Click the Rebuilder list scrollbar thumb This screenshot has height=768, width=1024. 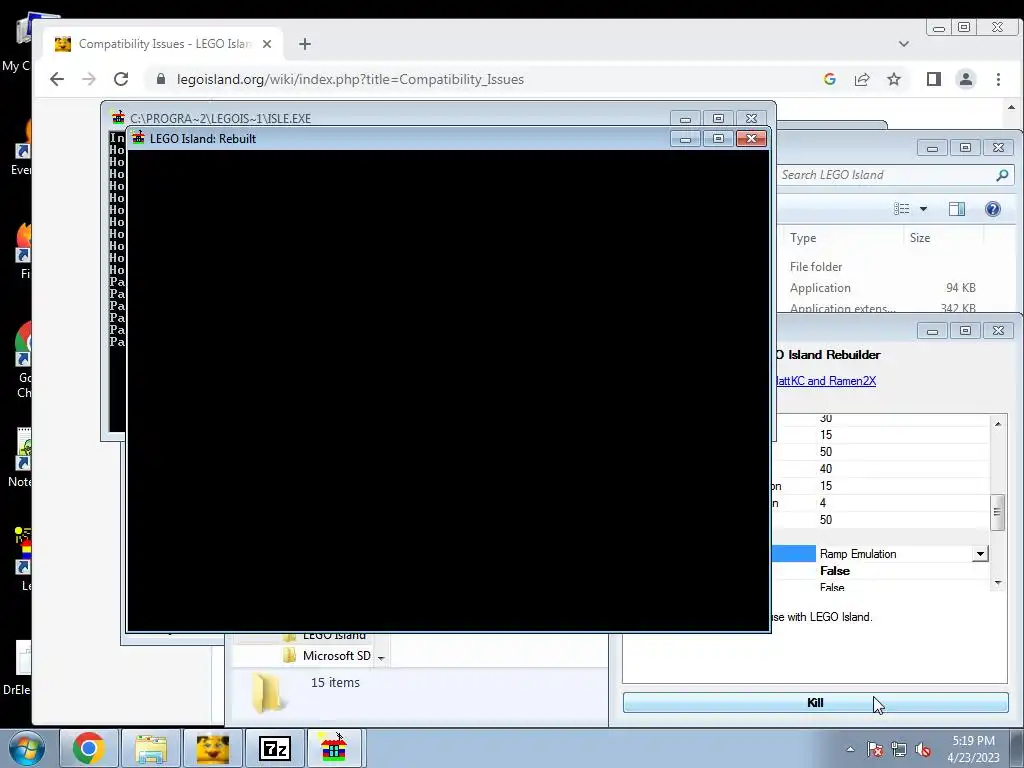tap(997, 511)
